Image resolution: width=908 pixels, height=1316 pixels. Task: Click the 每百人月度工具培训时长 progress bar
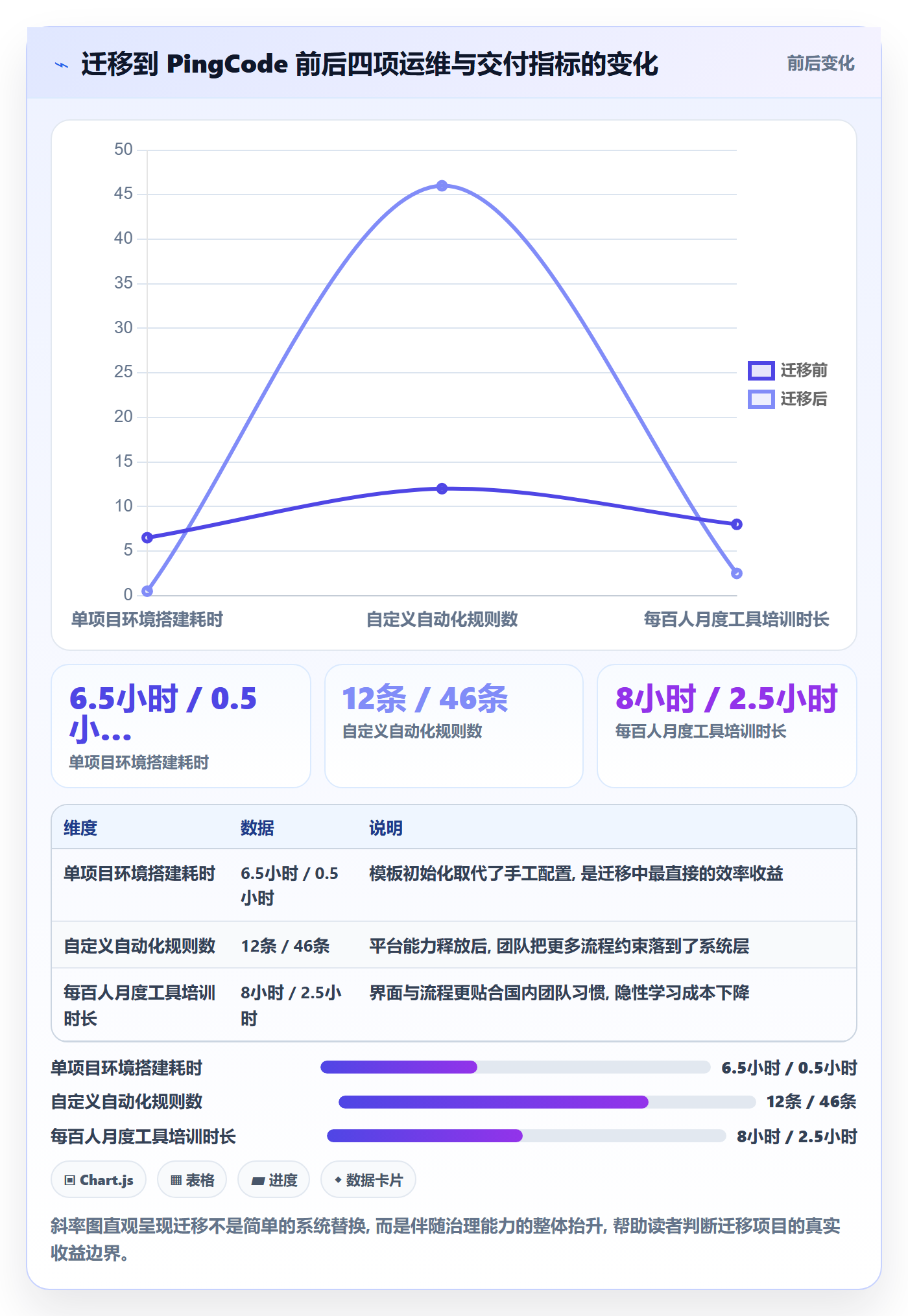[527, 1136]
